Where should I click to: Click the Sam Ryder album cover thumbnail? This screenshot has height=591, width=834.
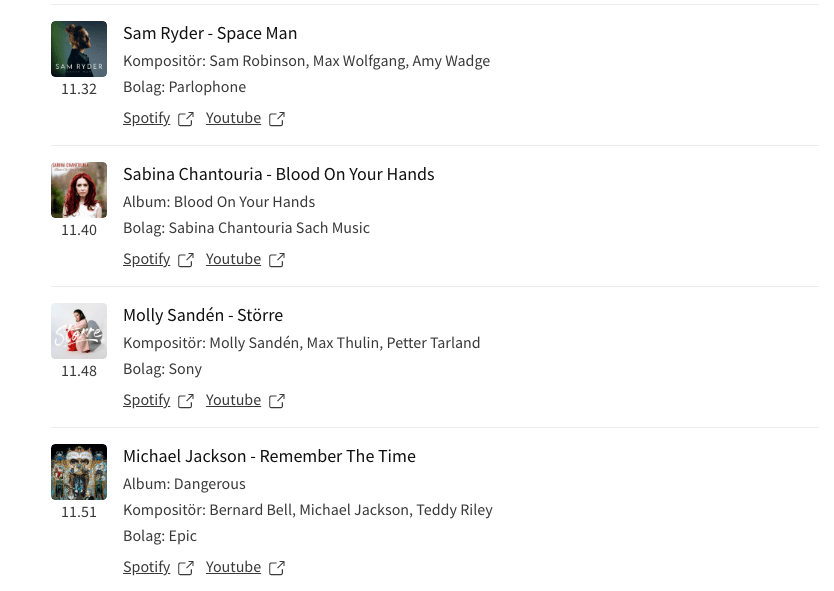(x=79, y=49)
